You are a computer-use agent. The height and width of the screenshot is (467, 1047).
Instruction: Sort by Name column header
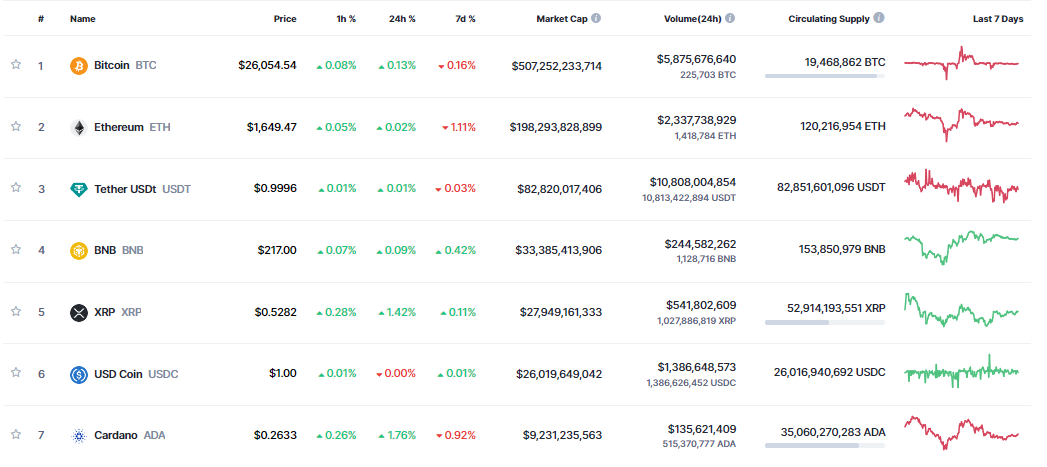pos(83,19)
